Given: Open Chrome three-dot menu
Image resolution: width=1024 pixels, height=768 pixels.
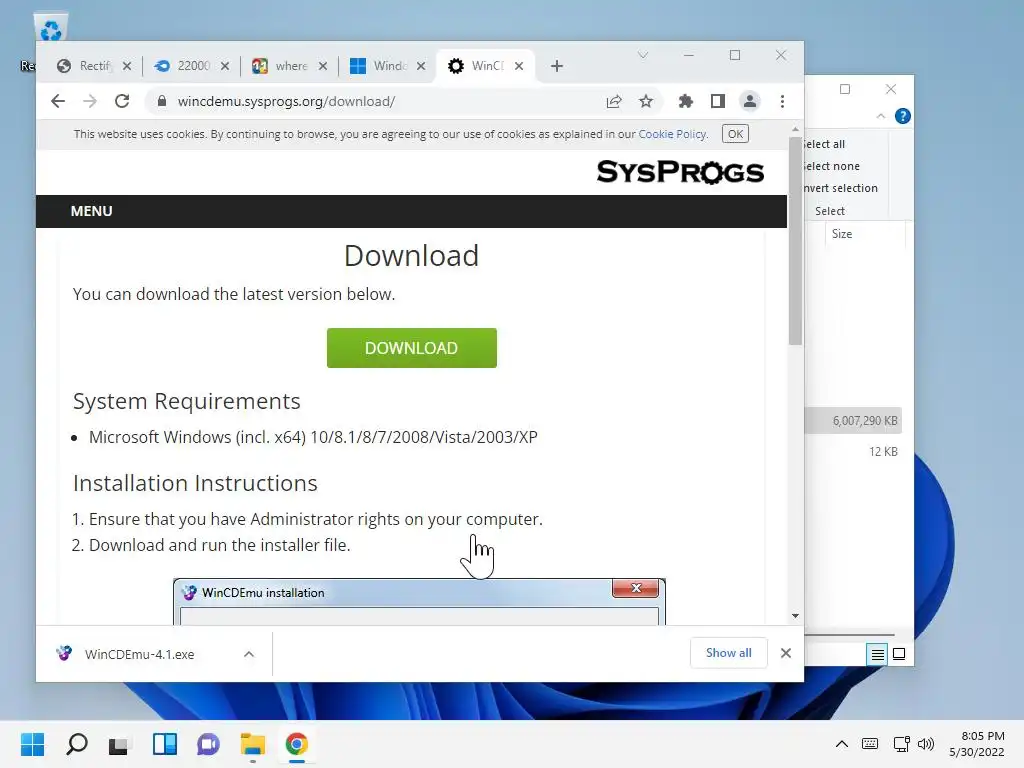Looking at the screenshot, I should 782,101.
